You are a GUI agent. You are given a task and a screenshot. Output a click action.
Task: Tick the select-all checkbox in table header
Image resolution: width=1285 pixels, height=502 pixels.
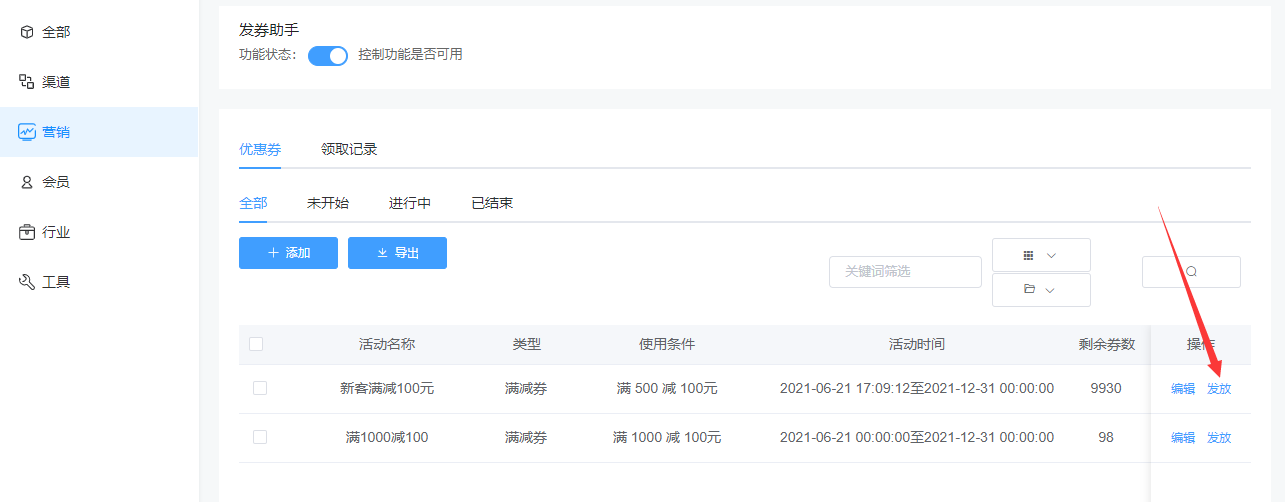pos(256,344)
